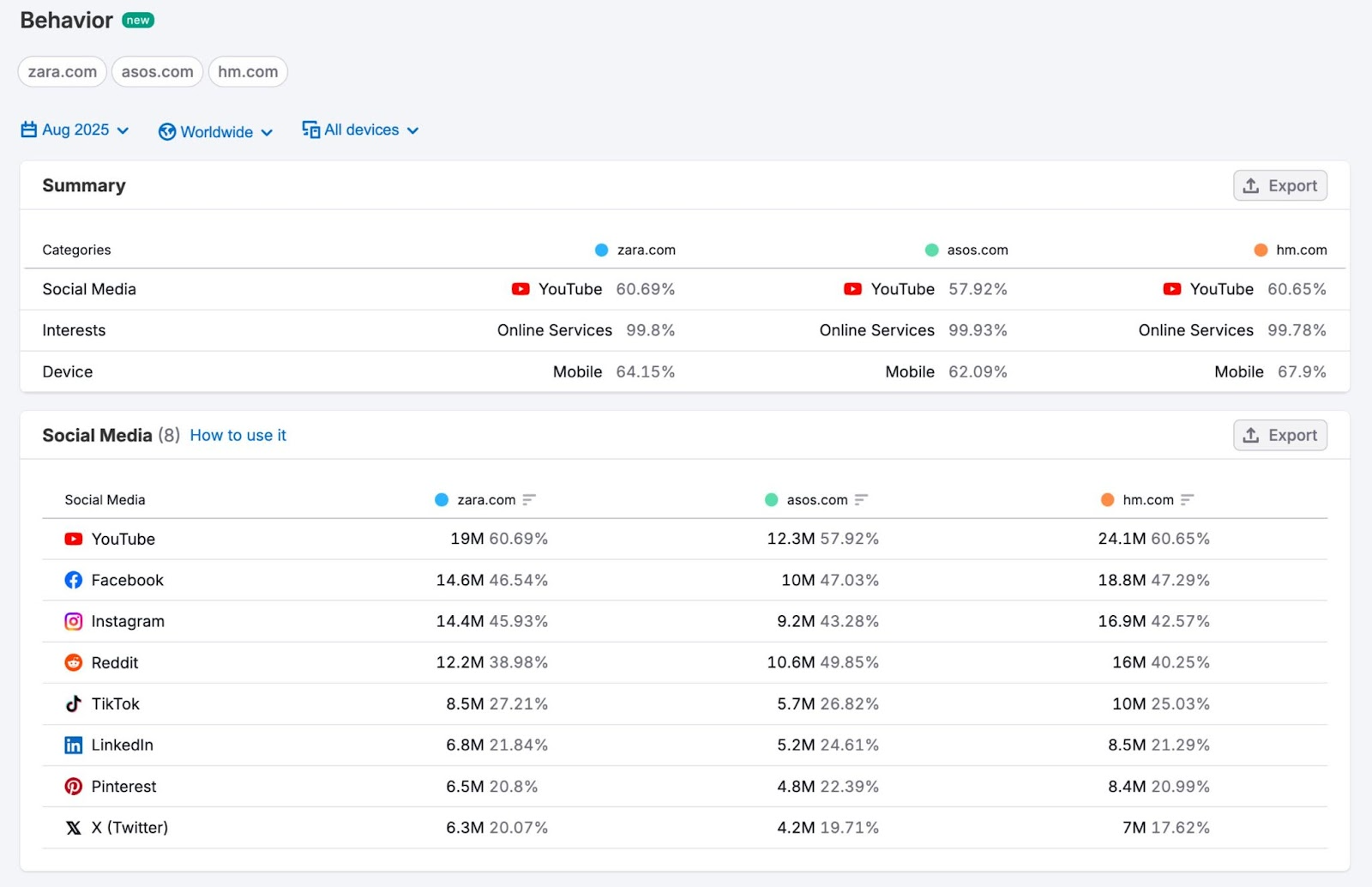Viewport: 1372px width, 887px height.
Task: Export the Summary section data
Action: point(1280,185)
